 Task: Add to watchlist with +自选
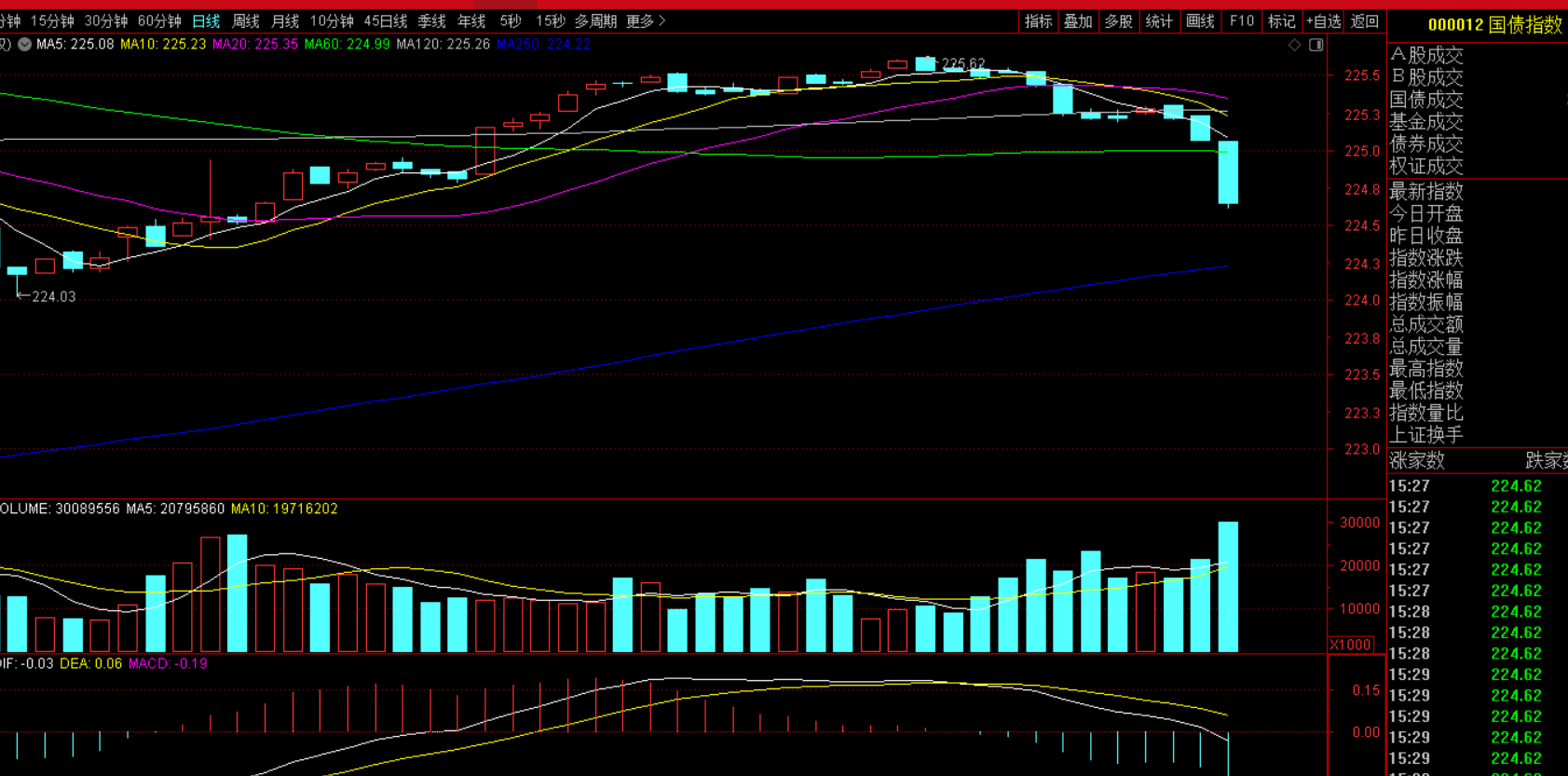tap(1323, 20)
